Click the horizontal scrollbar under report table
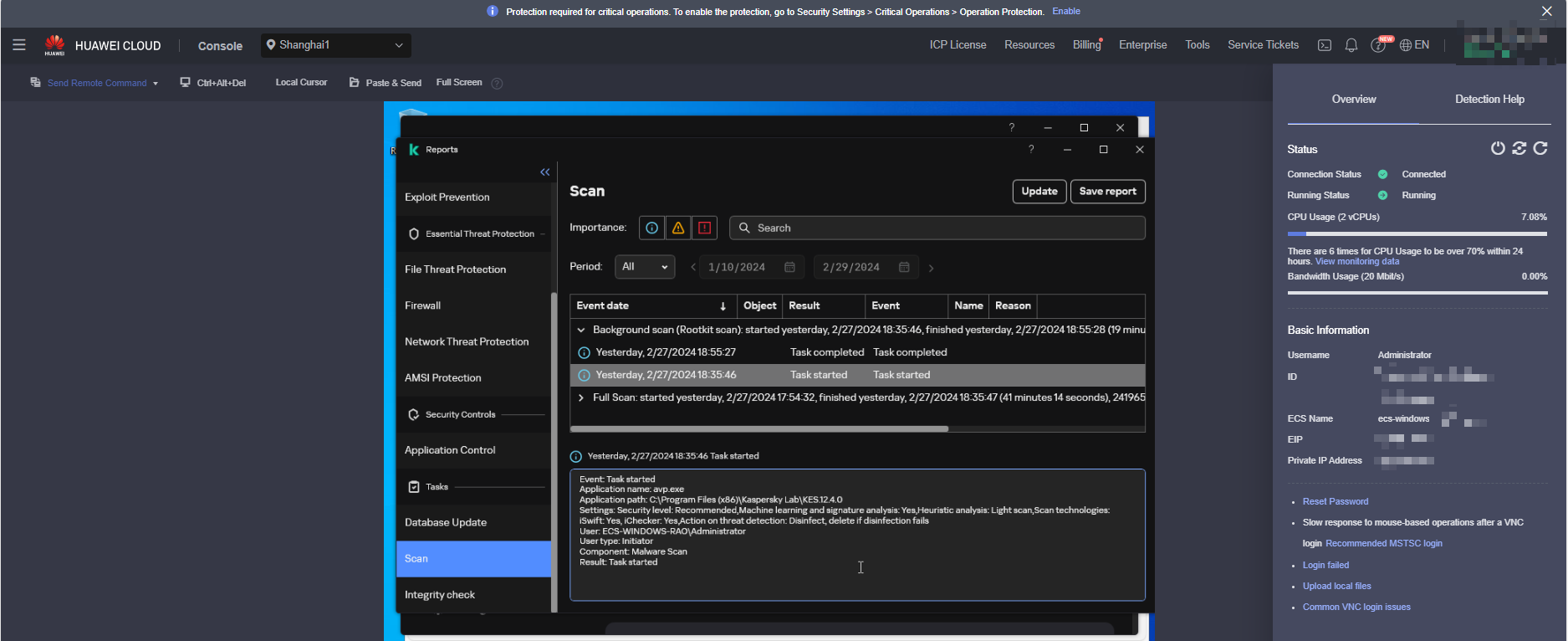Screen dimensions: 1568x641 click(x=759, y=428)
